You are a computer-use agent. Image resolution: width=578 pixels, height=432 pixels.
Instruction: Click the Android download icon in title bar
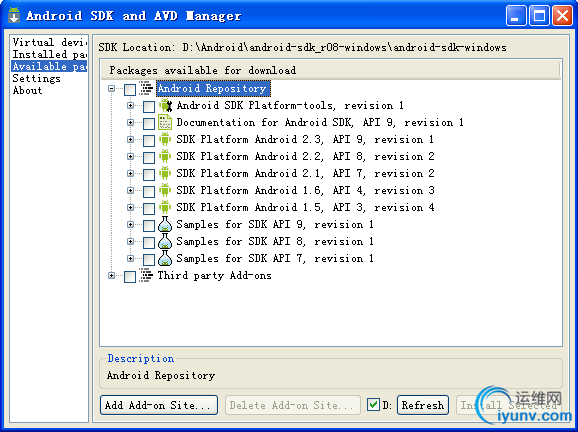14,15
